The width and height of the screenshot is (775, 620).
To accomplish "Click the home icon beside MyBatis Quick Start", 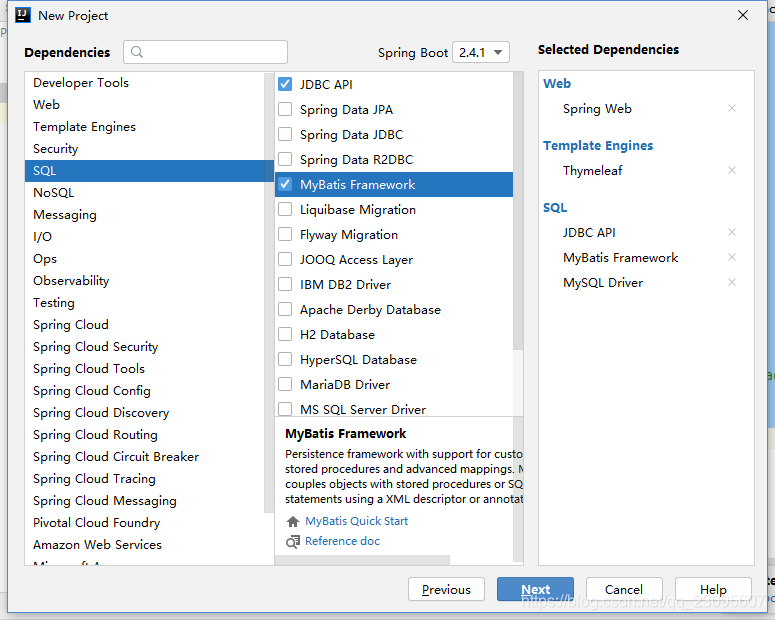I will [x=293, y=521].
